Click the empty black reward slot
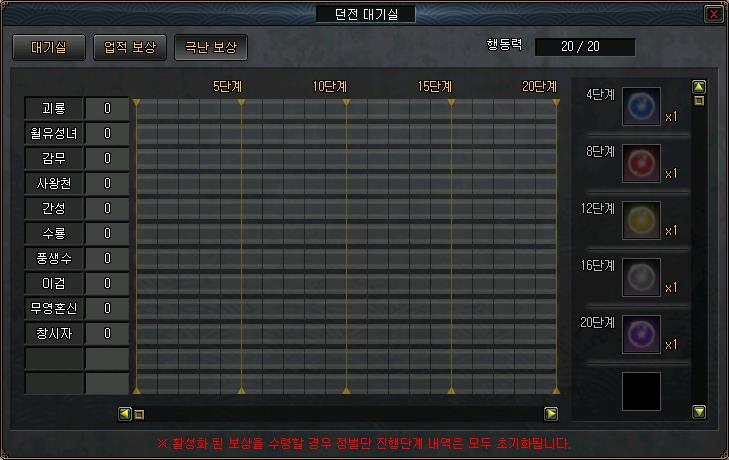 click(x=641, y=391)
